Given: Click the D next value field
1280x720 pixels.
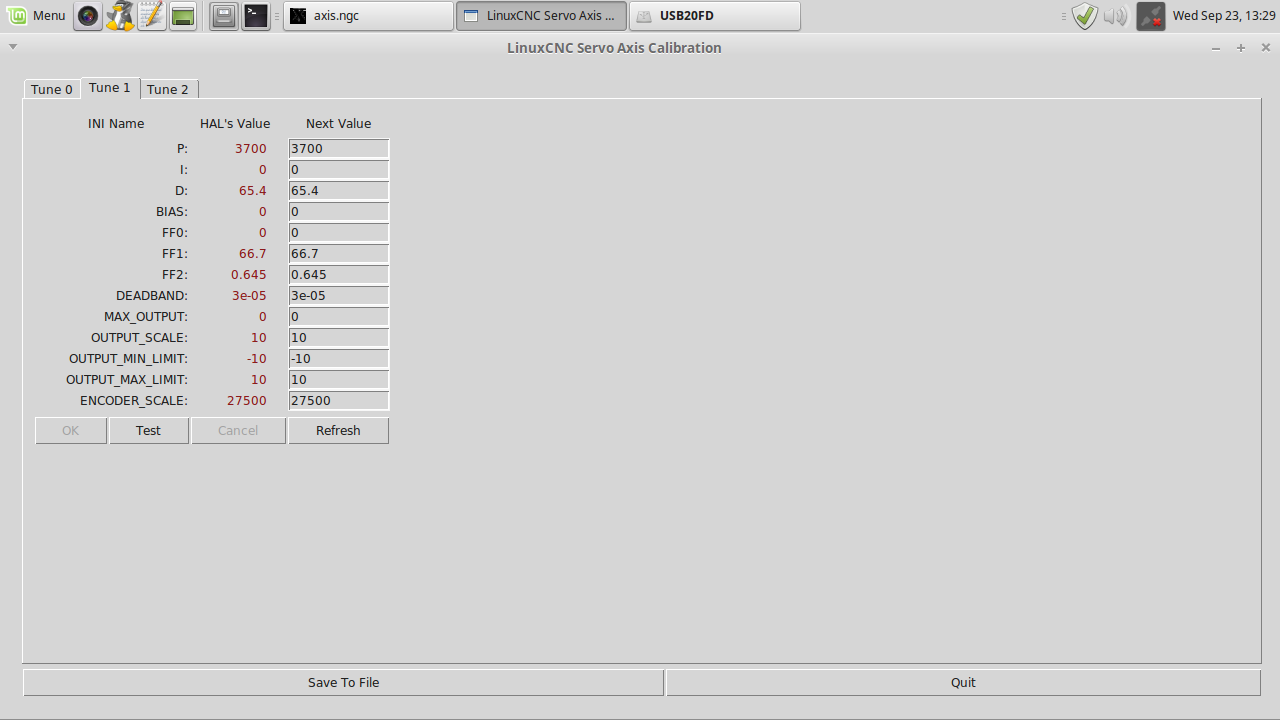Looking at the screenshot, I should pos(339,190).
